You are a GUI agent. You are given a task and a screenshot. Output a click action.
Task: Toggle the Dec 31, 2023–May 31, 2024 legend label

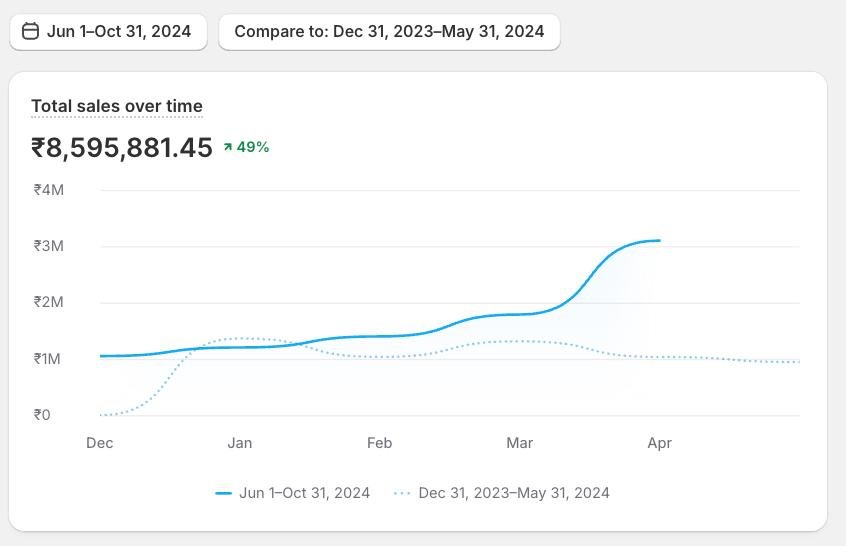pos(514,493)
